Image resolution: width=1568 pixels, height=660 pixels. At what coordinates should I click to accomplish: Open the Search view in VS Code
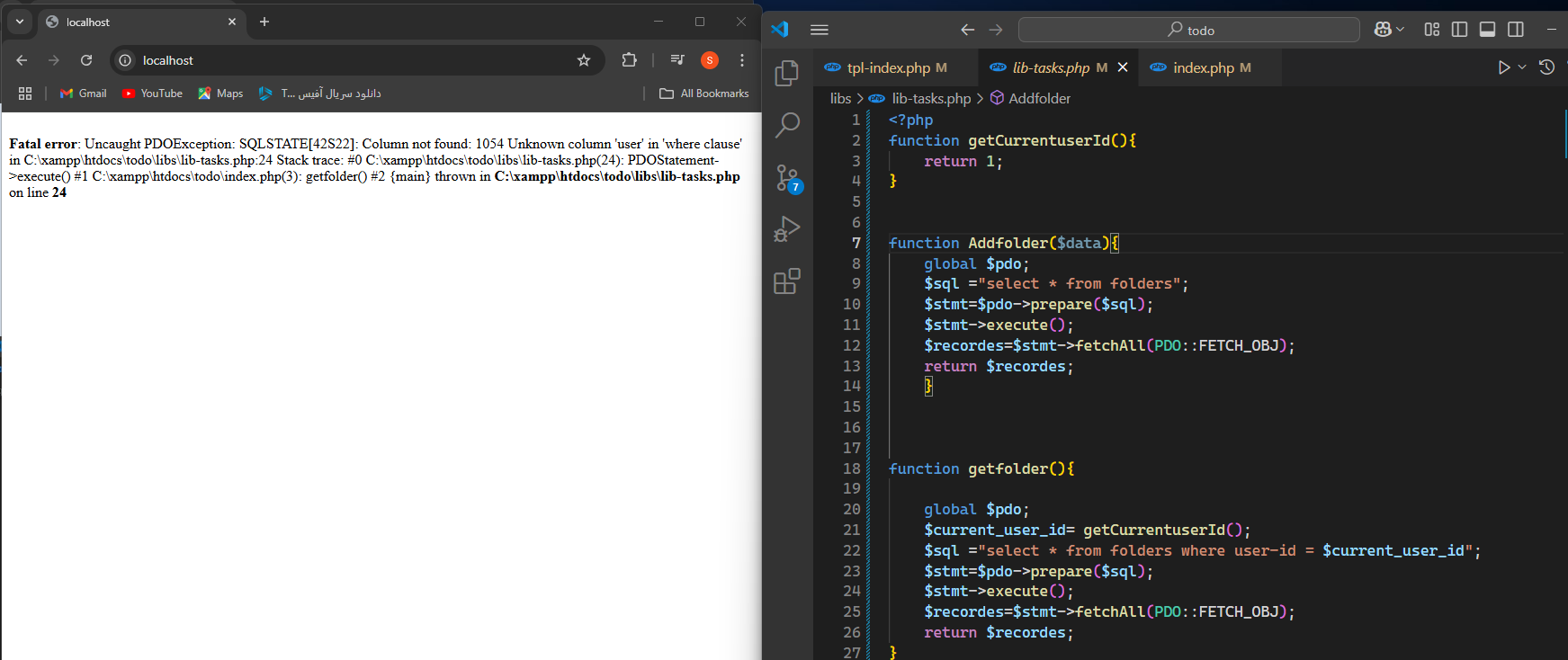pos(787,125)
